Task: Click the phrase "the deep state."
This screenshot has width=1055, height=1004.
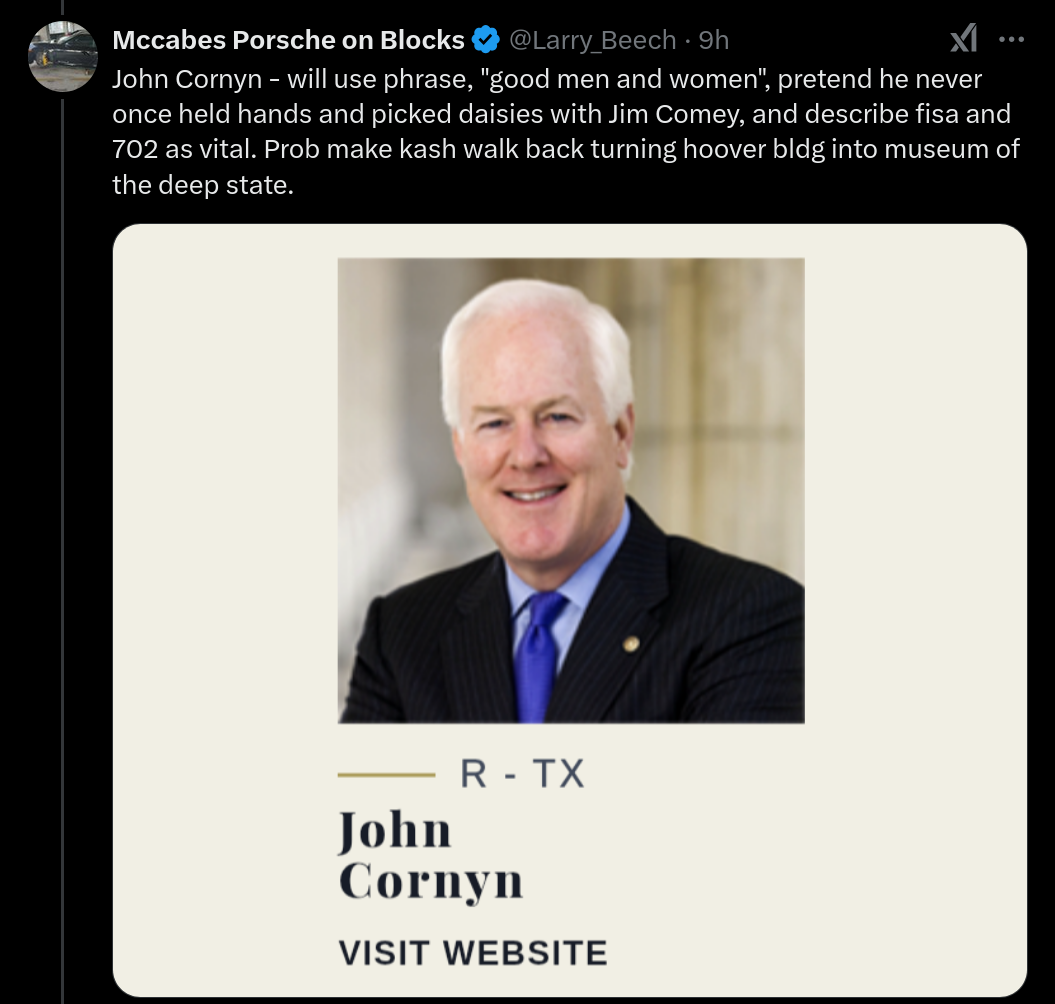Action: pyautogui.click(x=203, y=184)
